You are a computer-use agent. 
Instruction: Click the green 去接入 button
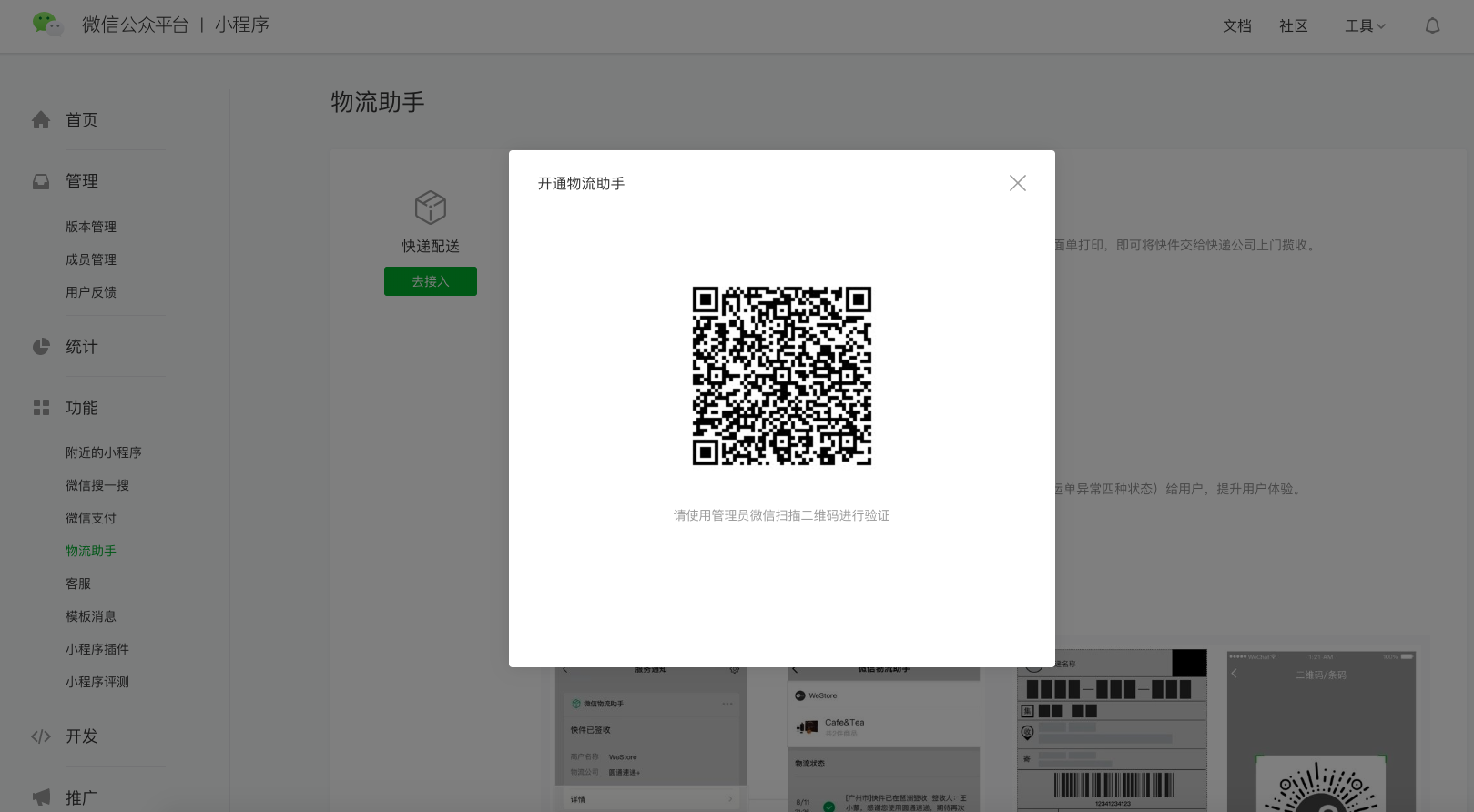pyautogui.click(x=431, y=281)
